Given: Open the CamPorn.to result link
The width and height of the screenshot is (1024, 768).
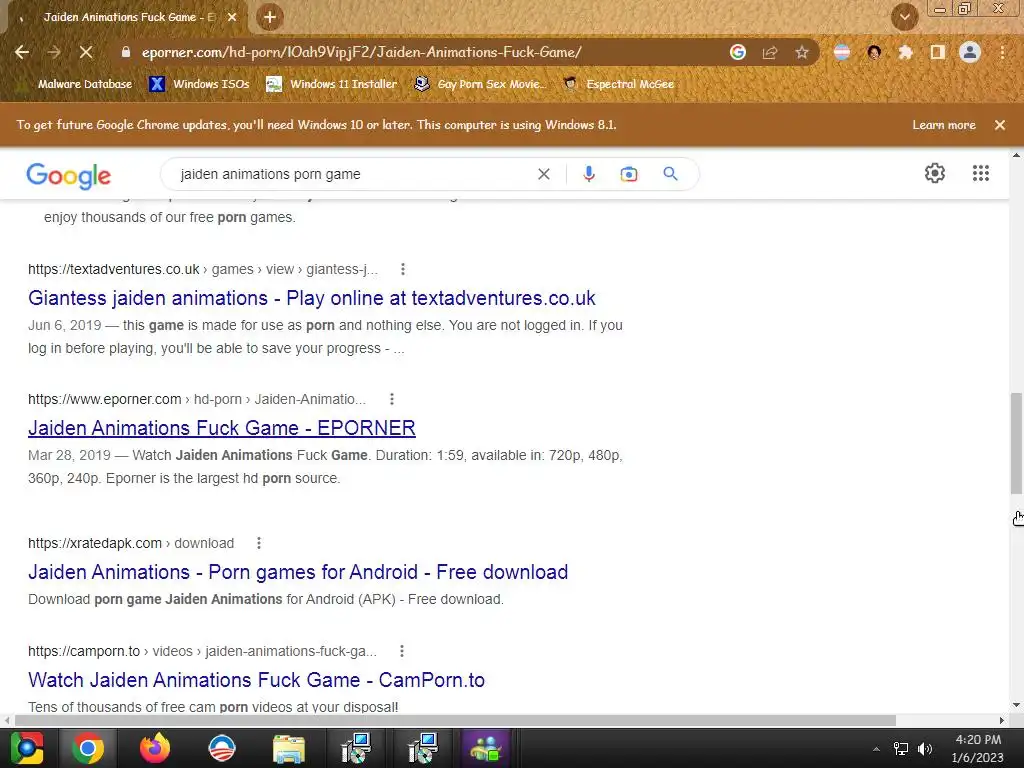Looking at the screenshot, I should pos(256,680).
